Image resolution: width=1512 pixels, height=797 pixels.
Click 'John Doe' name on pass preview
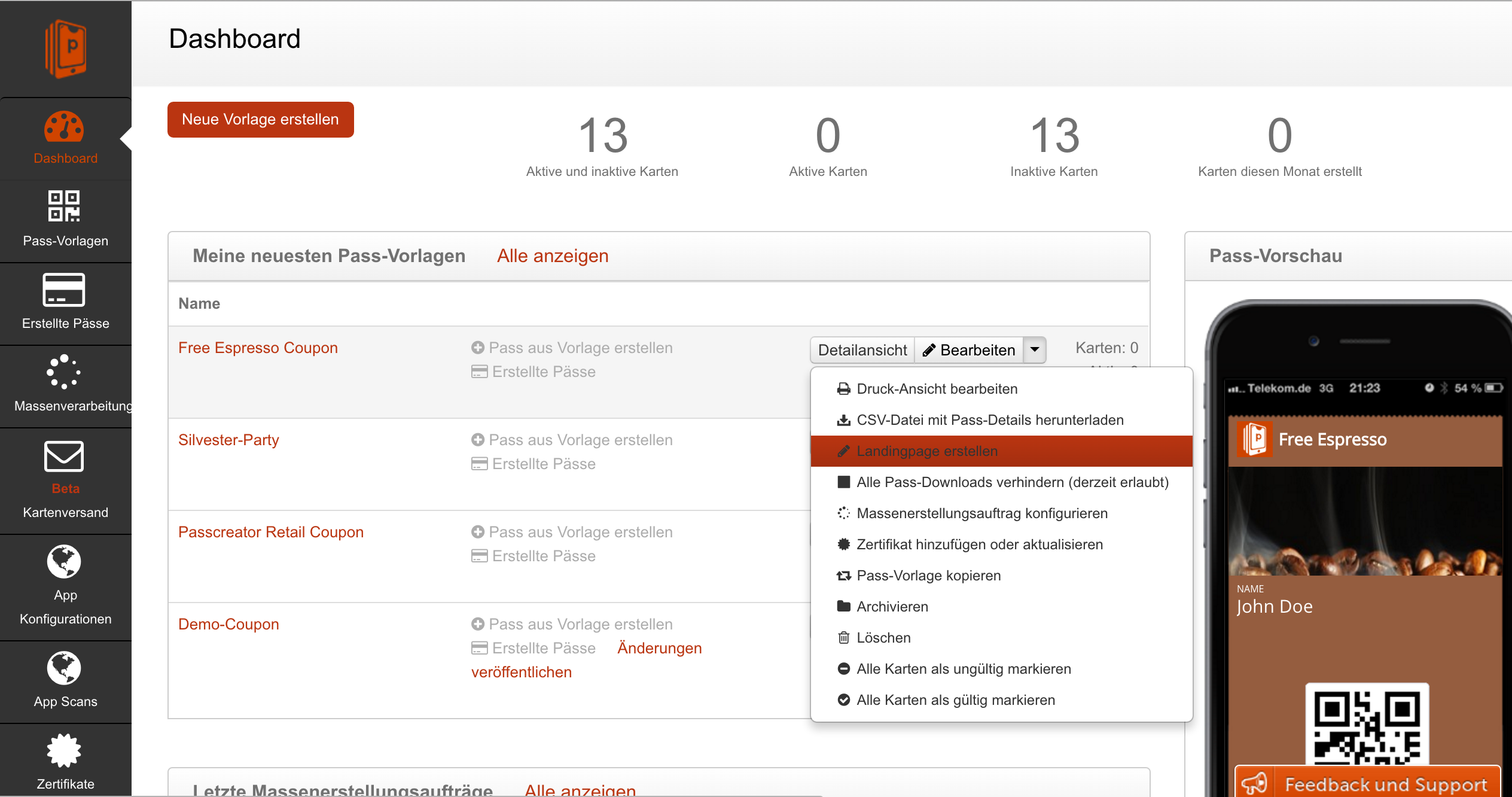(1275, 607)
